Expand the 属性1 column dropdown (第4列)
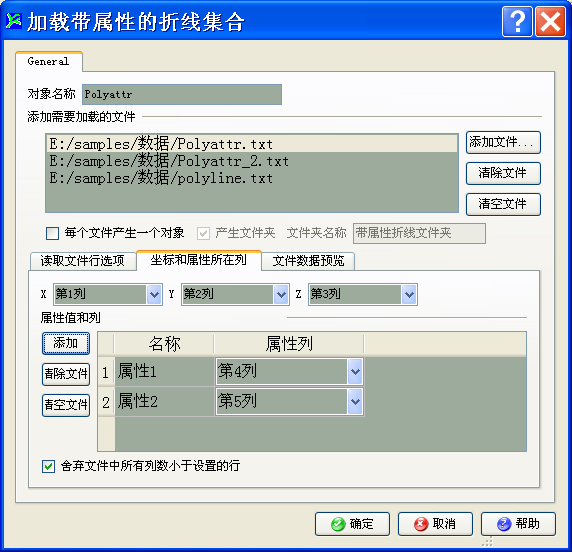Image resolution: width=572 pixels, height=552 pixels. click(355, 372)
